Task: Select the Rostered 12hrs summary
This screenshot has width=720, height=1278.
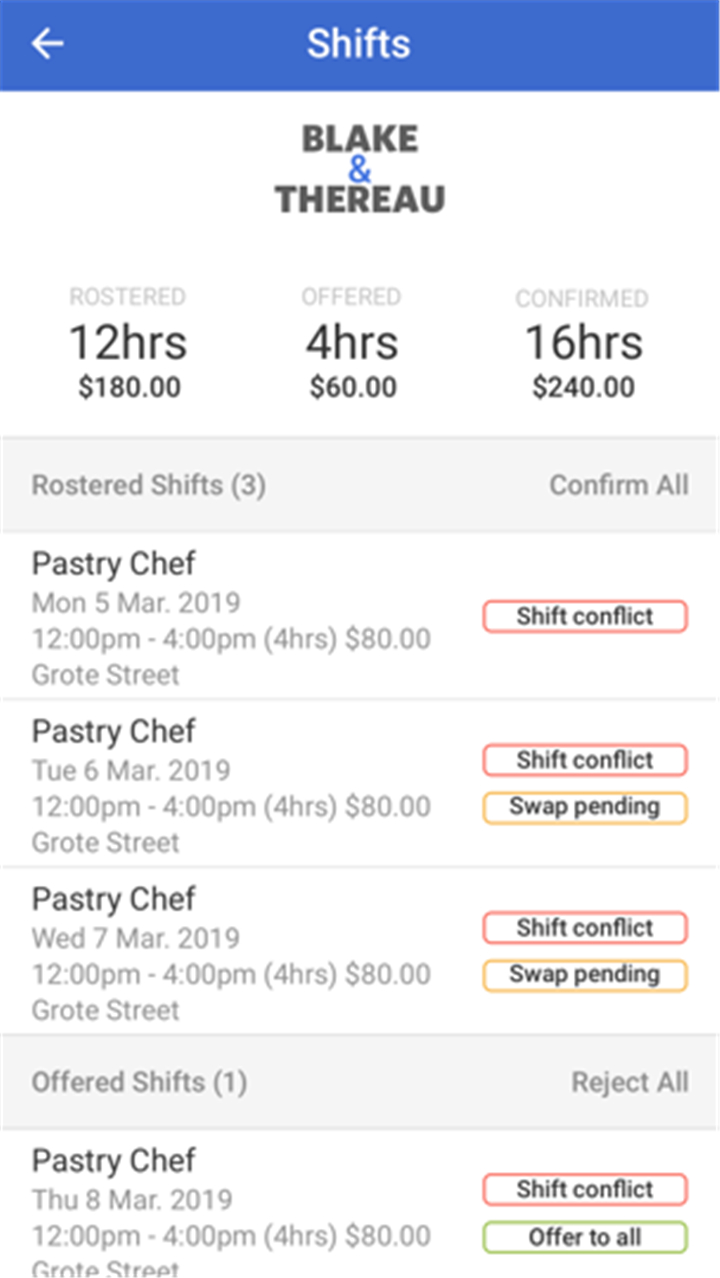Action: (128, 343)
